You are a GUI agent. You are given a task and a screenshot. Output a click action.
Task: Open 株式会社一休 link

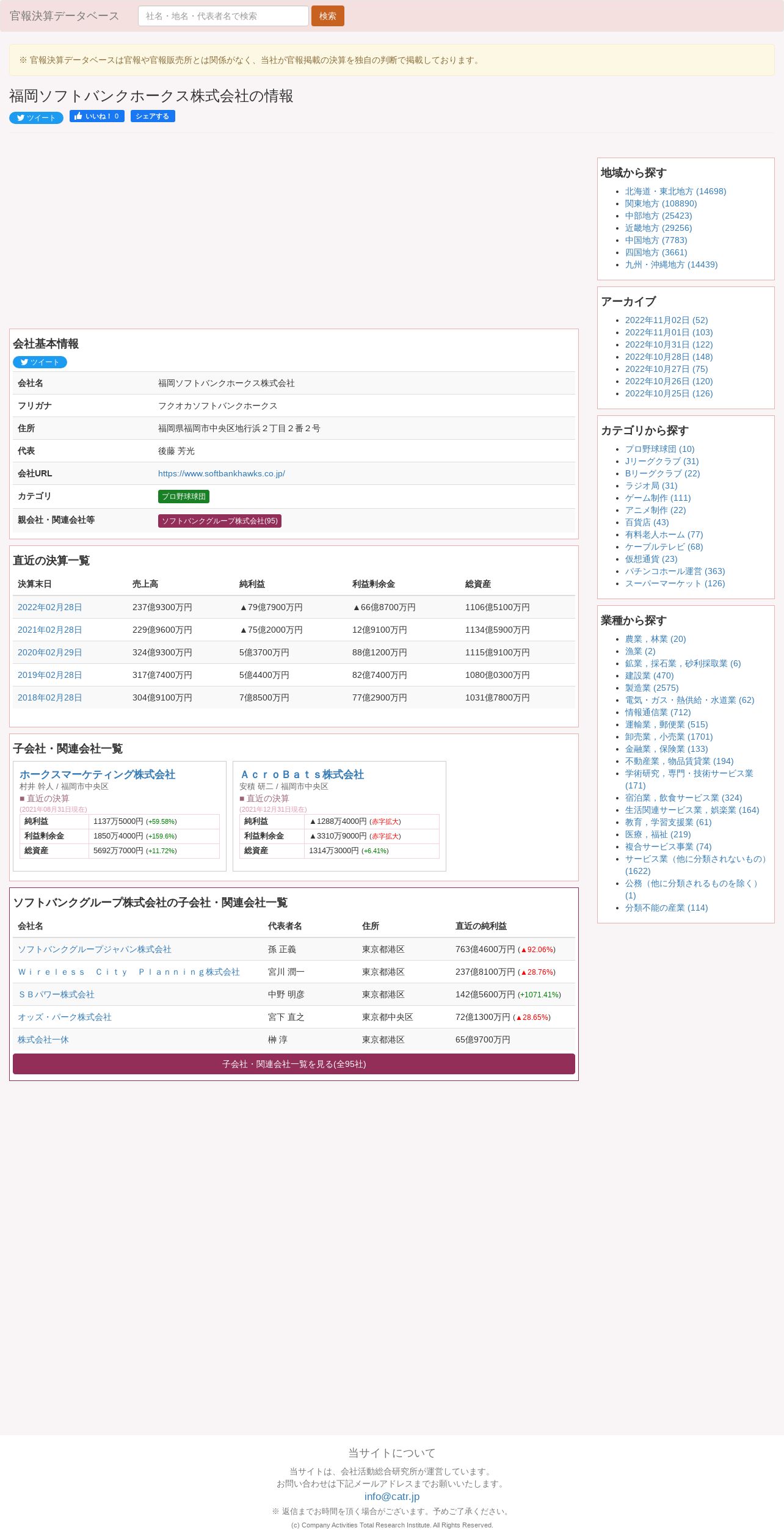[43, 1039]
